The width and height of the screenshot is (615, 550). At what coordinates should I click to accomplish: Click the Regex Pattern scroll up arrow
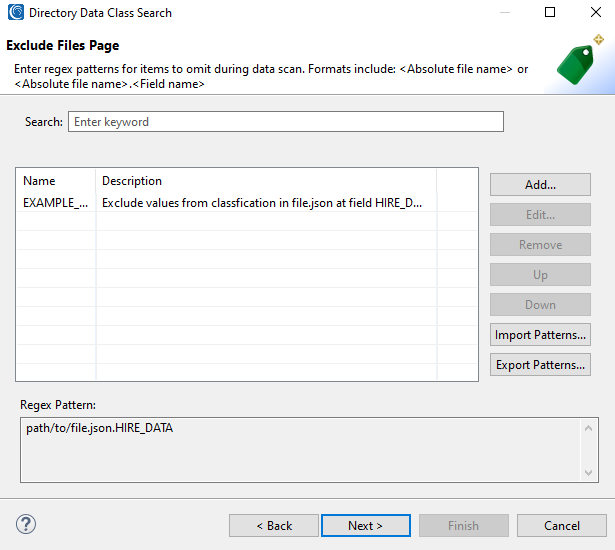(588, 428)
